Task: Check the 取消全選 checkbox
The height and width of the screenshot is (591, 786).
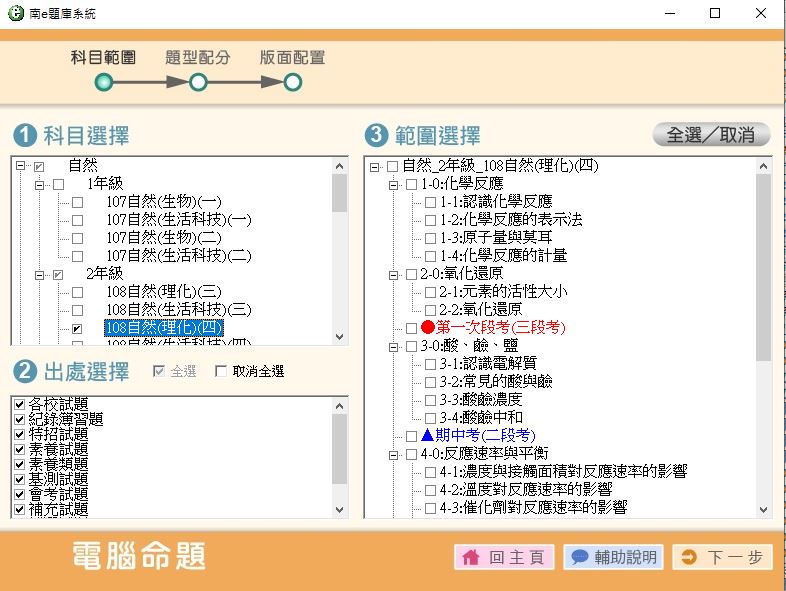Action: tap(221, 372)
